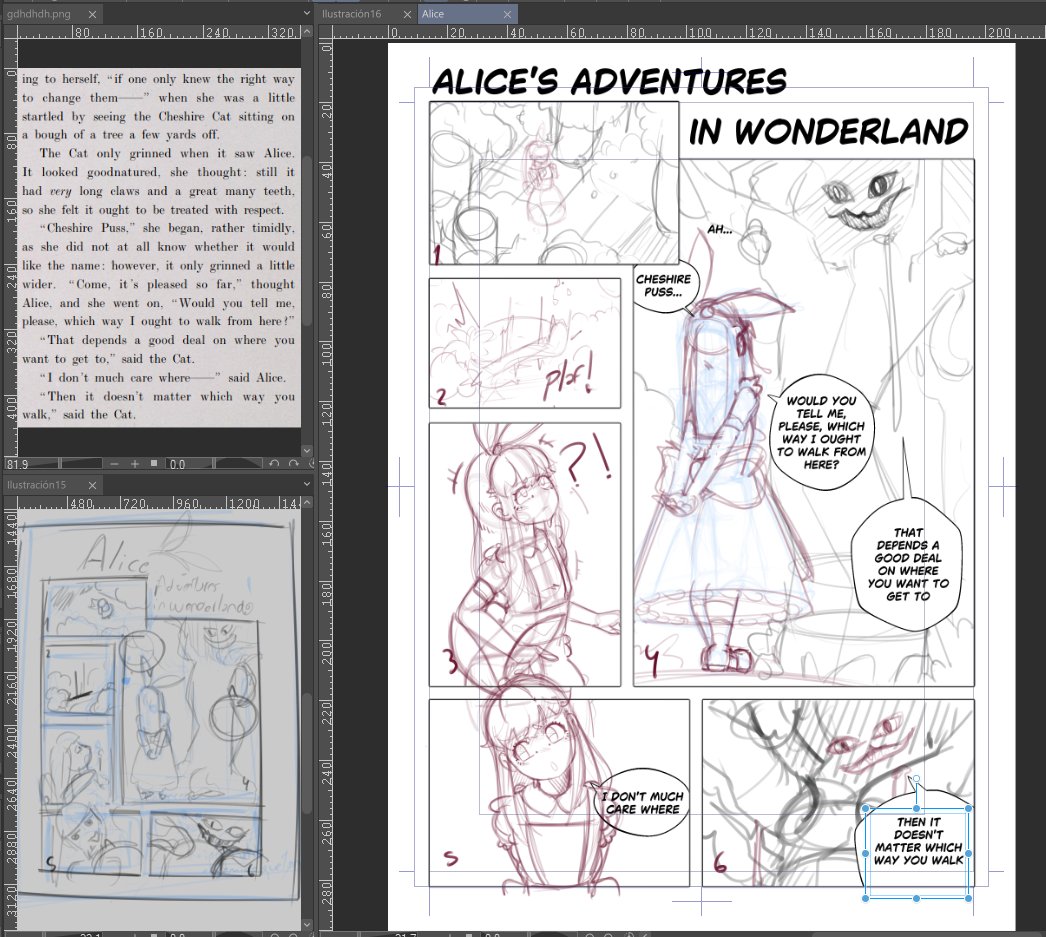Click the "THEN IT DOESN'T MATTER" text
Image resolution: width=1046 pixels, height=937 pixels.
(x=919, y=841)
